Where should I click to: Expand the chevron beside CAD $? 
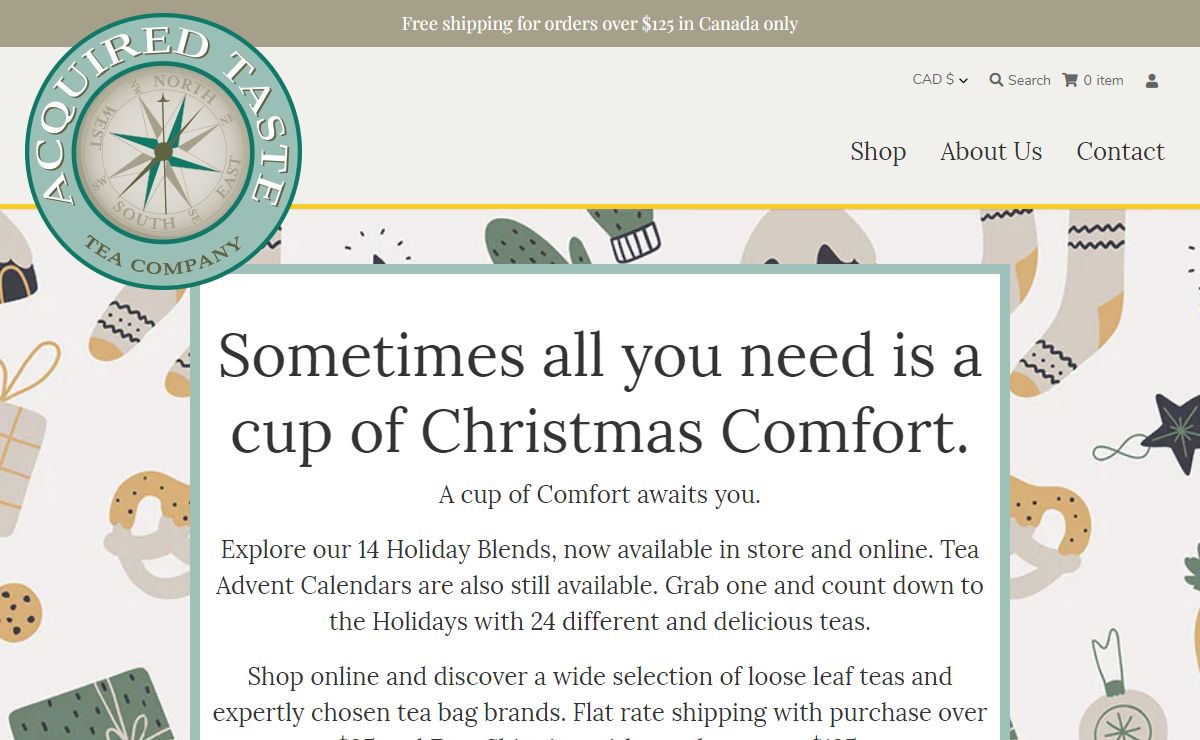click(x=964, y=81)
